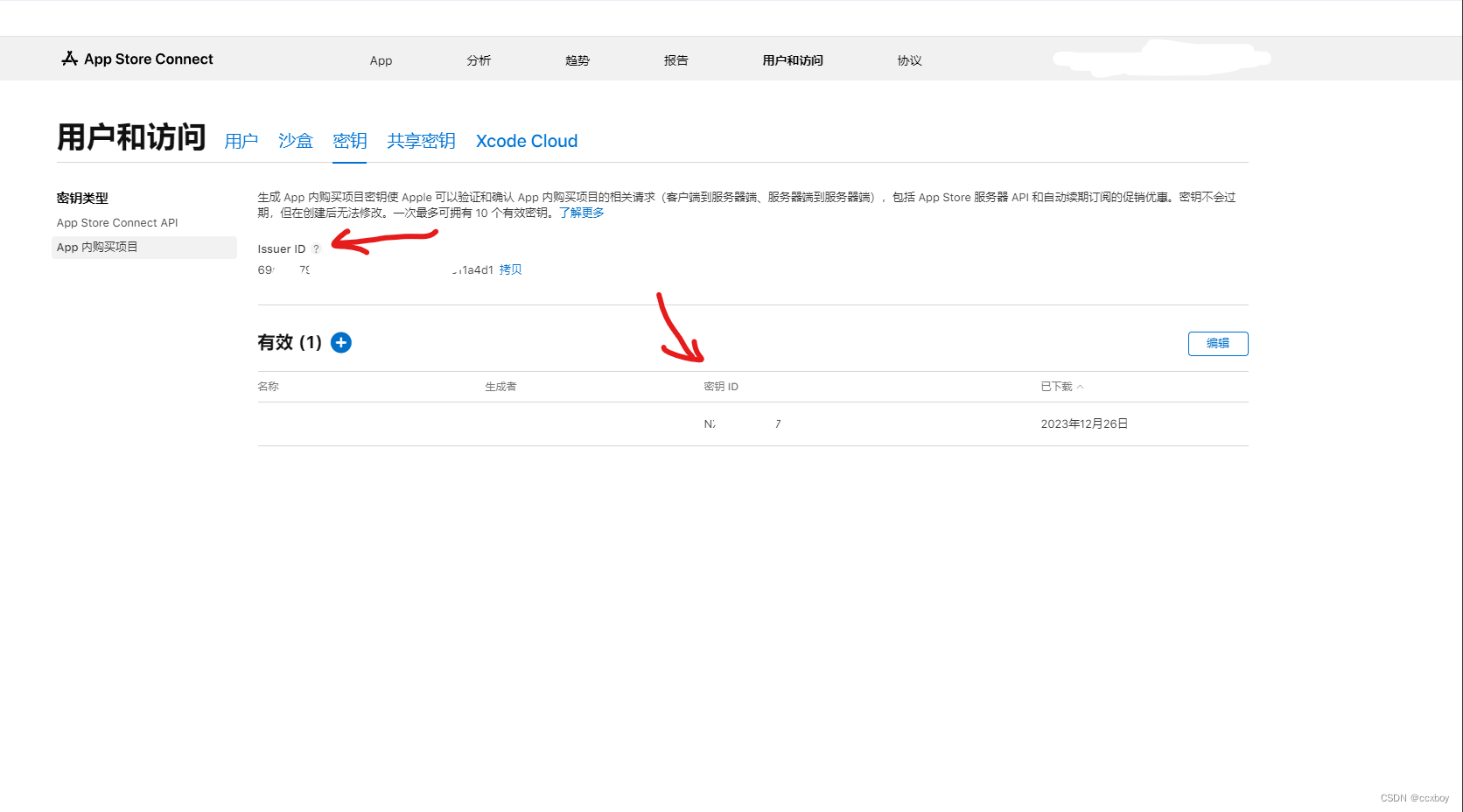
Task: Show Issuer ID help question mark
Action: pyautogui.click(x=317, y=249)
